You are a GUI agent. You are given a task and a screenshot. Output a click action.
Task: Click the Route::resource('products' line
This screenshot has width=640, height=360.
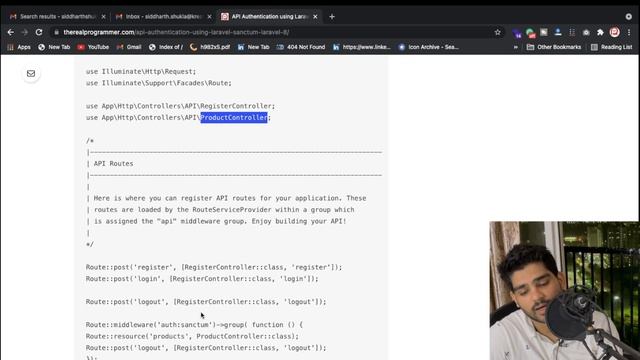pyautogui.click(x=192, y=336)
